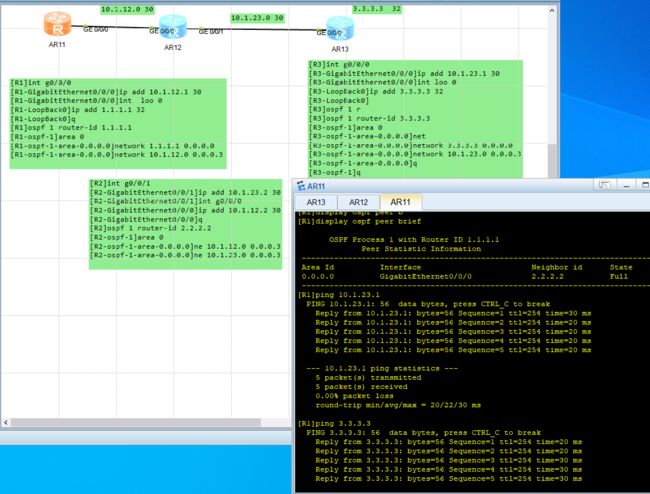Screen dimensions: 650x494
Task: Click the '[R1]ping 3.3.3.3' command line
Action: click(x=334, y=424)
